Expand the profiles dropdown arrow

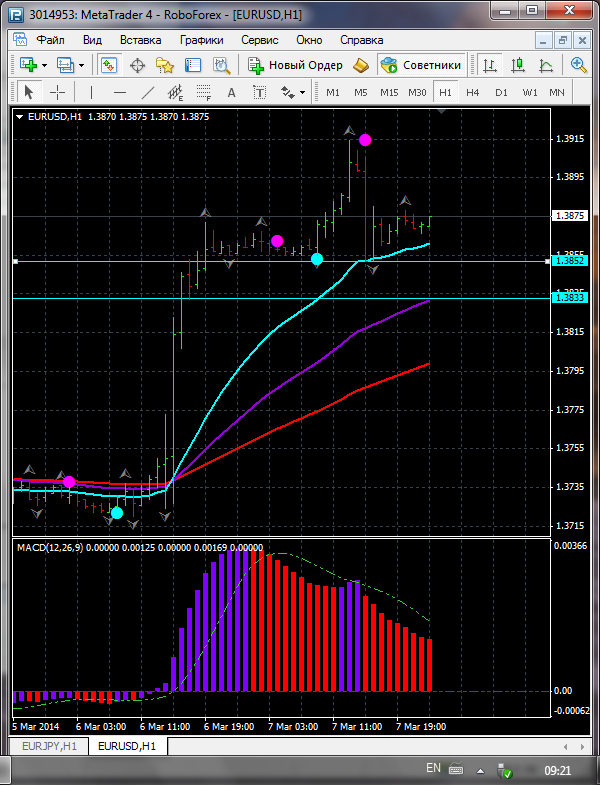pos(82,66)
